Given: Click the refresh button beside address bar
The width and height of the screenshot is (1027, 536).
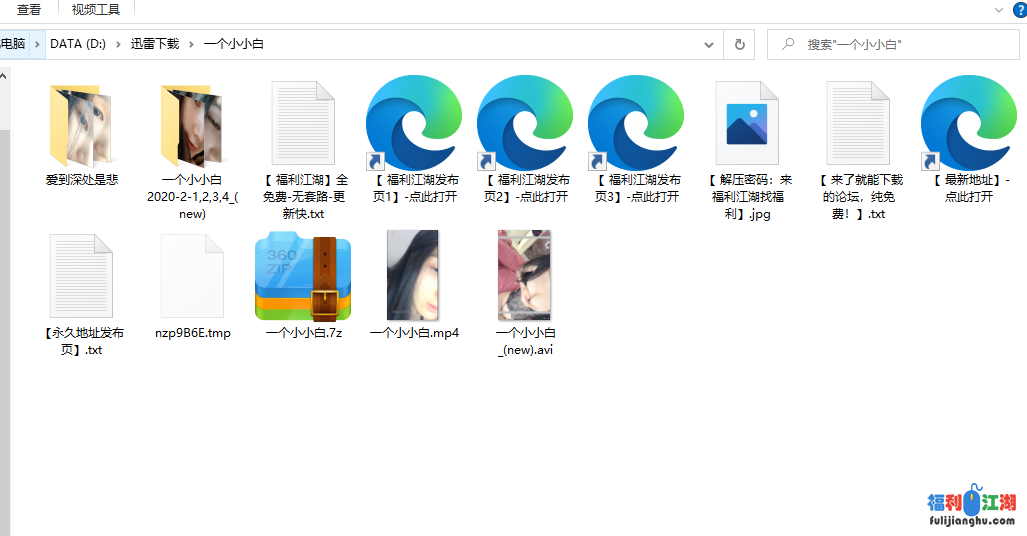Looking at the screenshot, I should [739, 44].
